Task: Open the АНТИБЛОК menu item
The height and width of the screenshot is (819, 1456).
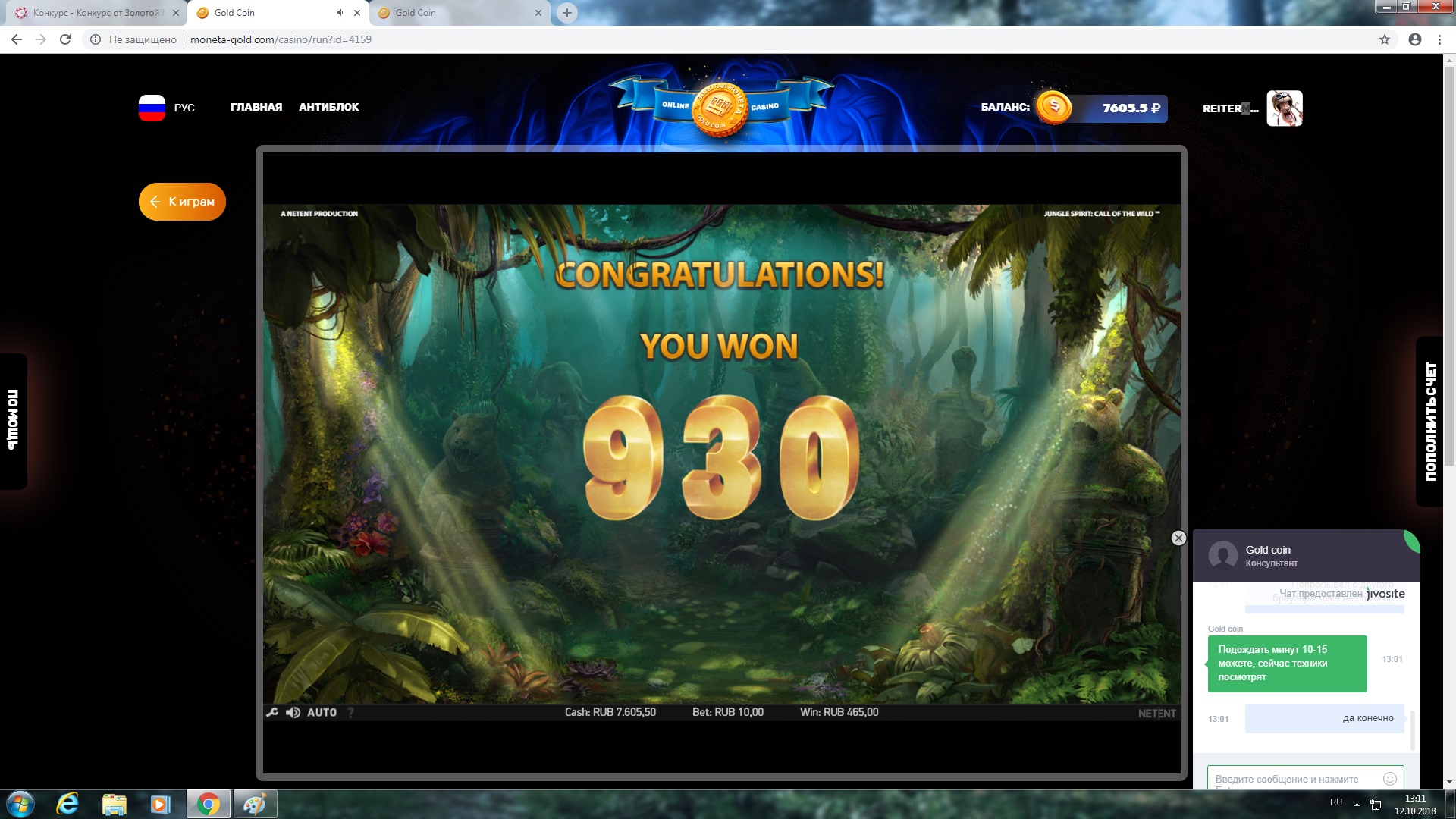Action: [328, 107]
